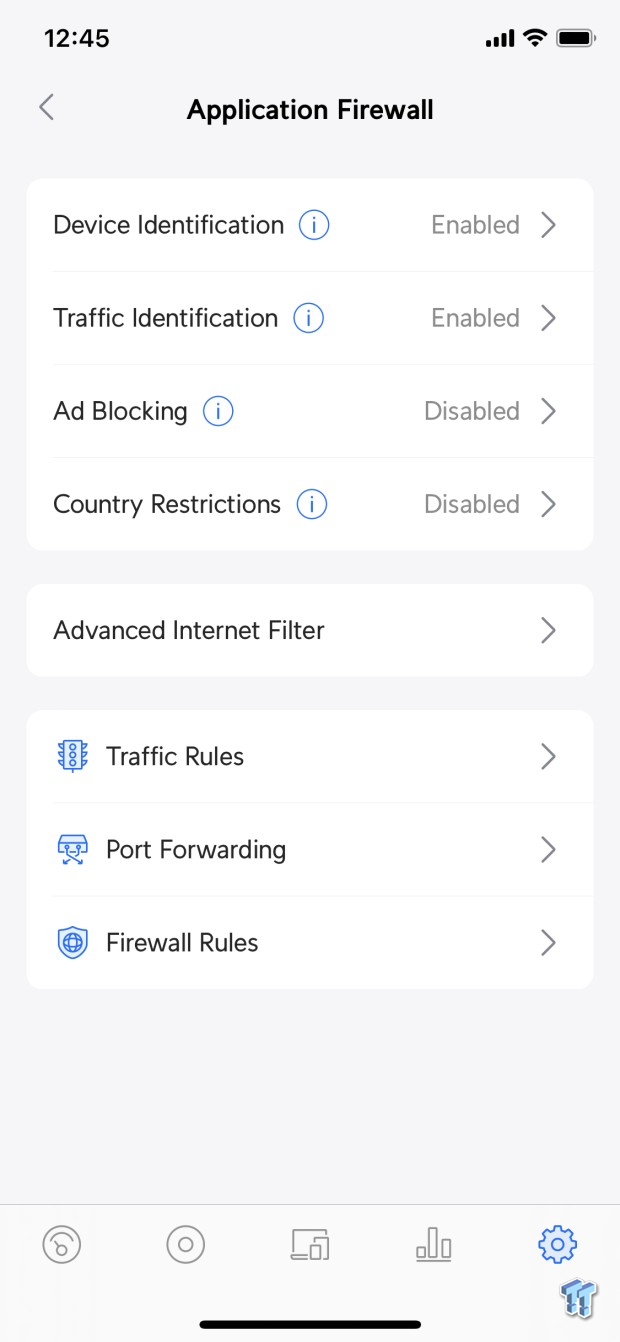Go to the dashboard tab

pos(62,1245)
